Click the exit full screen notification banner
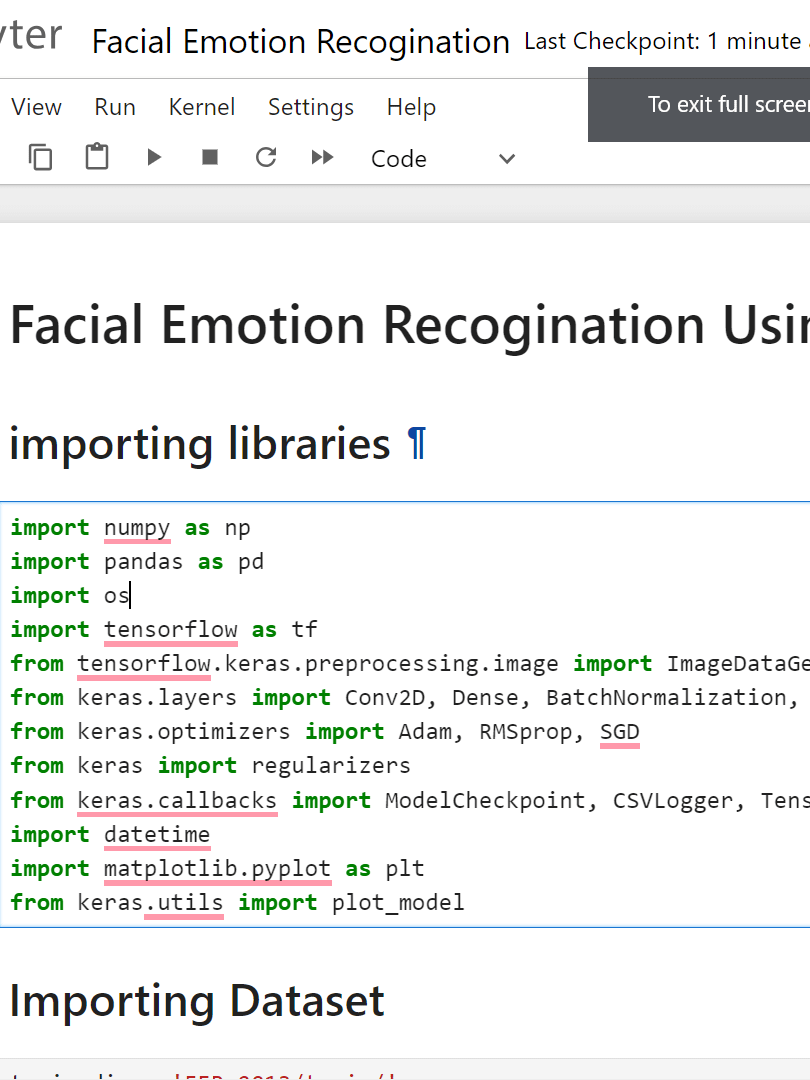 pos(699,105)
